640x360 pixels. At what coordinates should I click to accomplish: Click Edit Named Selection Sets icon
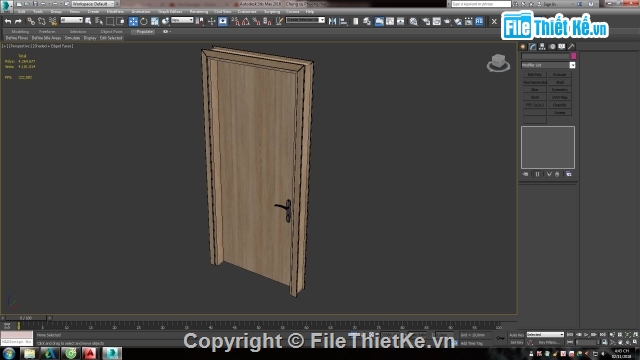click(x=279, y=21)
